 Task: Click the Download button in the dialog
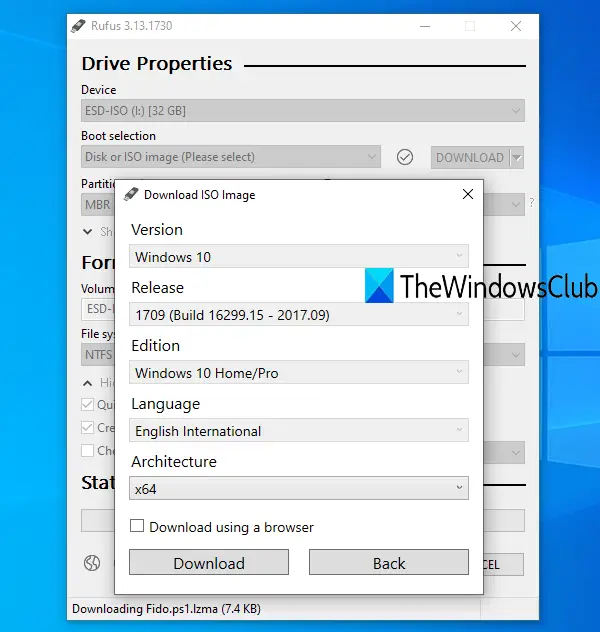click(209, 562)
